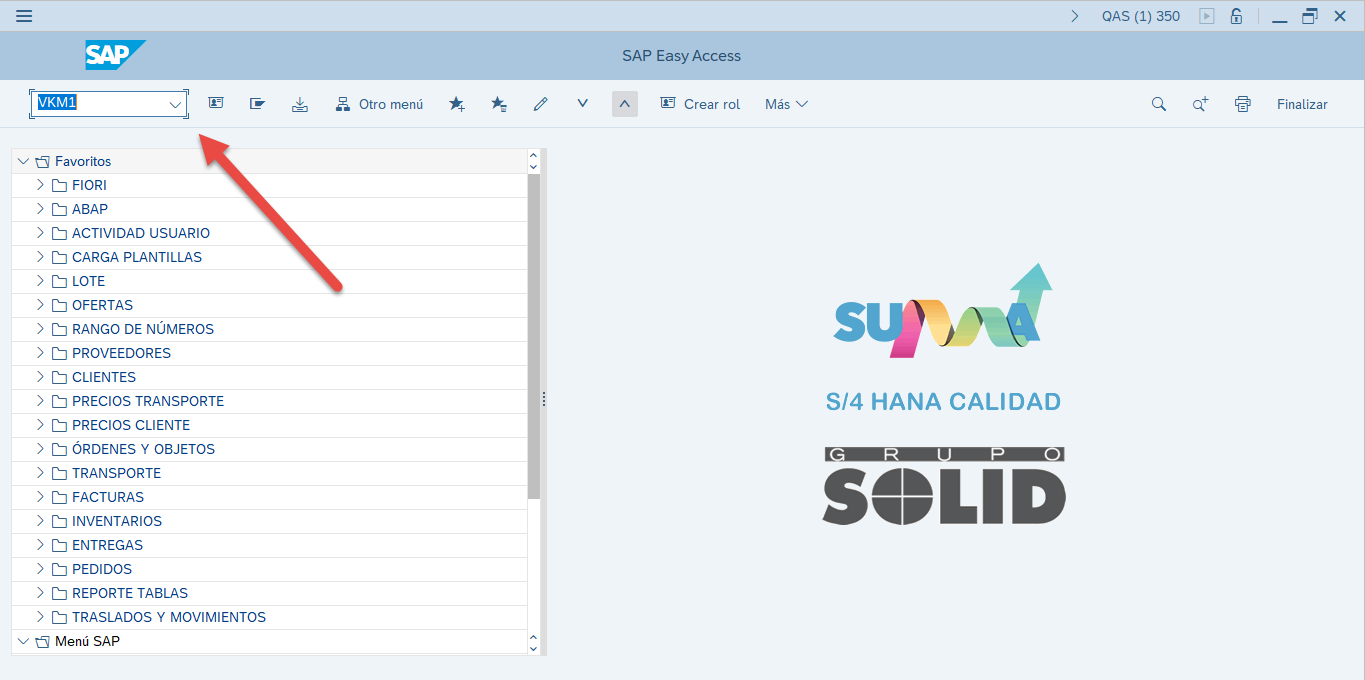The image size is (1365, 680).
Task: Click the magnifier search icon
Action: (x=1159, y=104)
